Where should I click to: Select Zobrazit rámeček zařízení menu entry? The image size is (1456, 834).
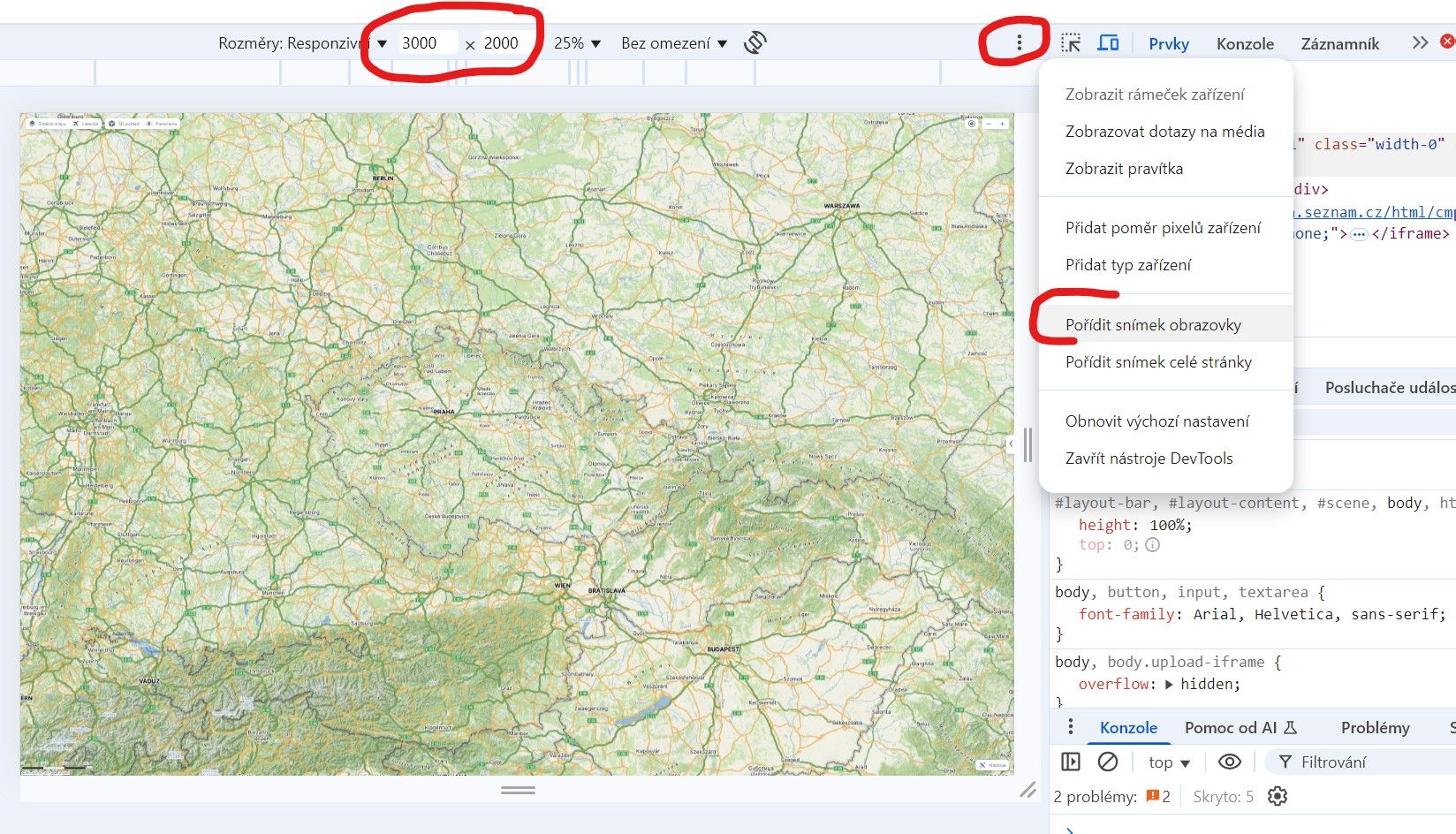[x=1166, y=95]
